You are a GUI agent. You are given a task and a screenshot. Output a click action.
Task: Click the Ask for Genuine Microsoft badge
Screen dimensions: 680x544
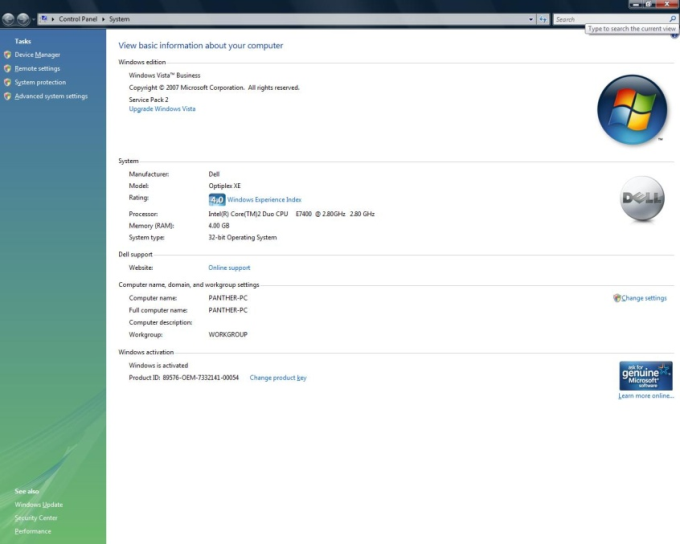[x=645, y=376]
